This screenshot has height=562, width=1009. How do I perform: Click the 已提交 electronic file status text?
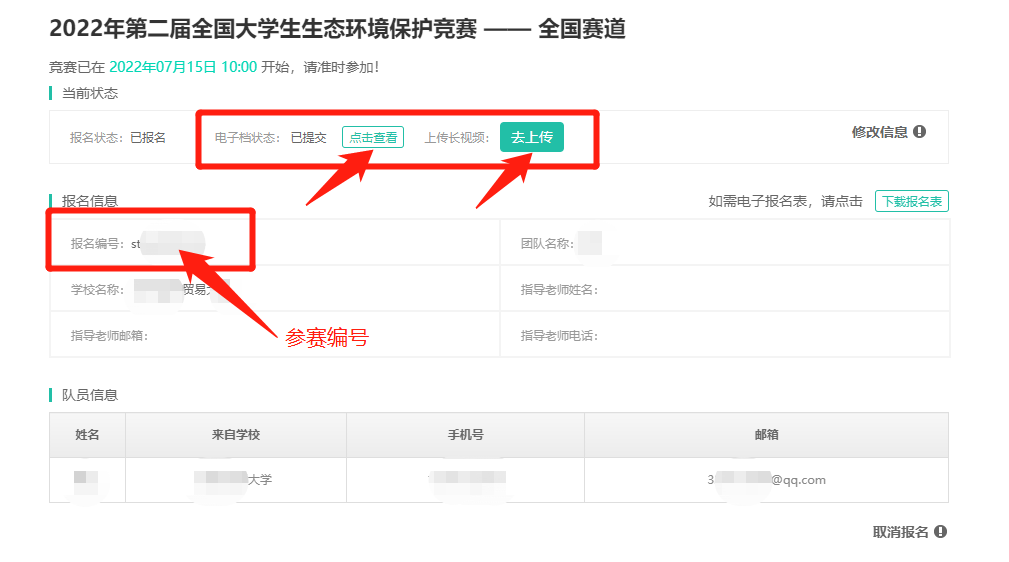[x=308, y=137]
